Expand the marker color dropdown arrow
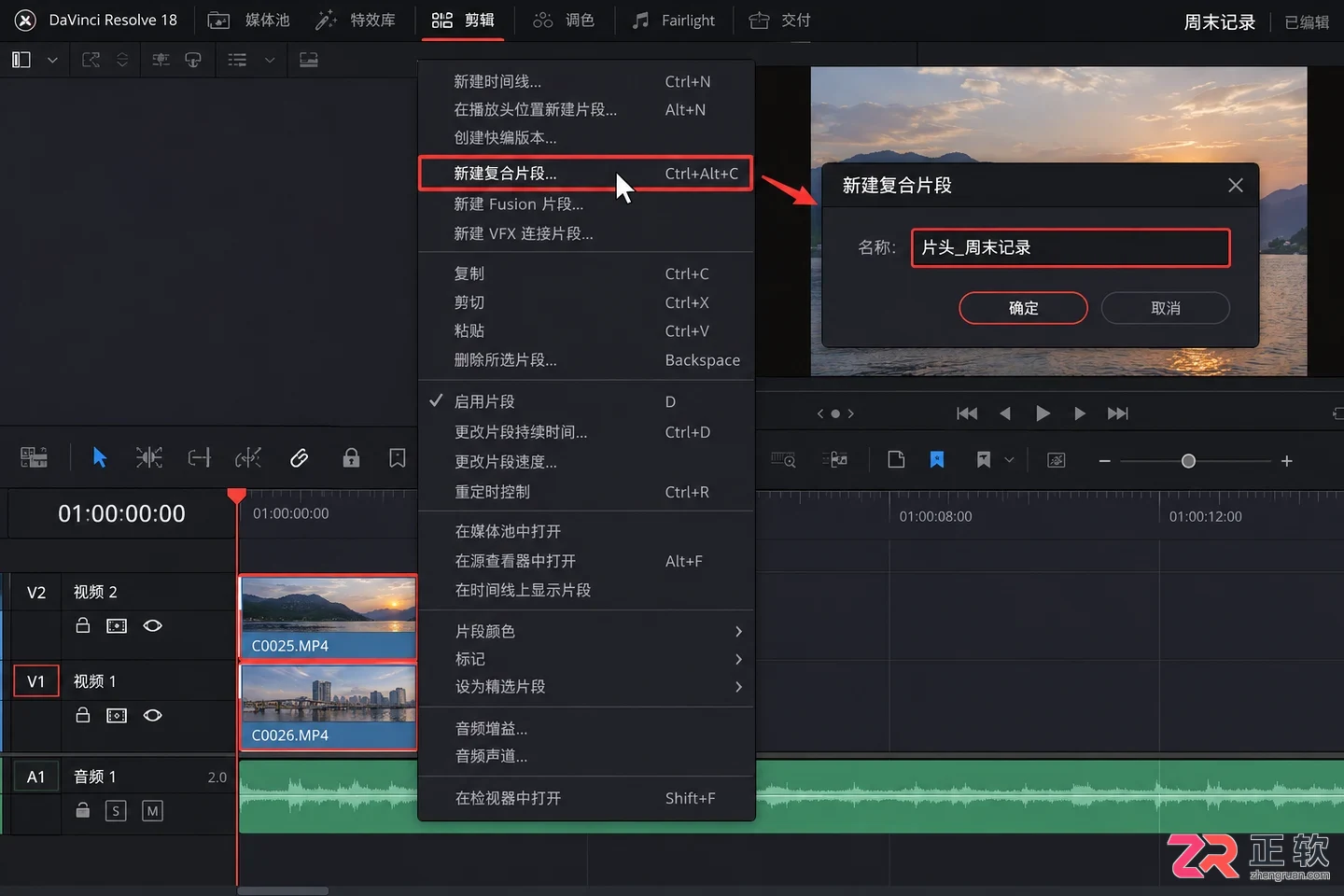Image resolution: width=1344 pixels, height=896 pixels. pos(1009,460)
